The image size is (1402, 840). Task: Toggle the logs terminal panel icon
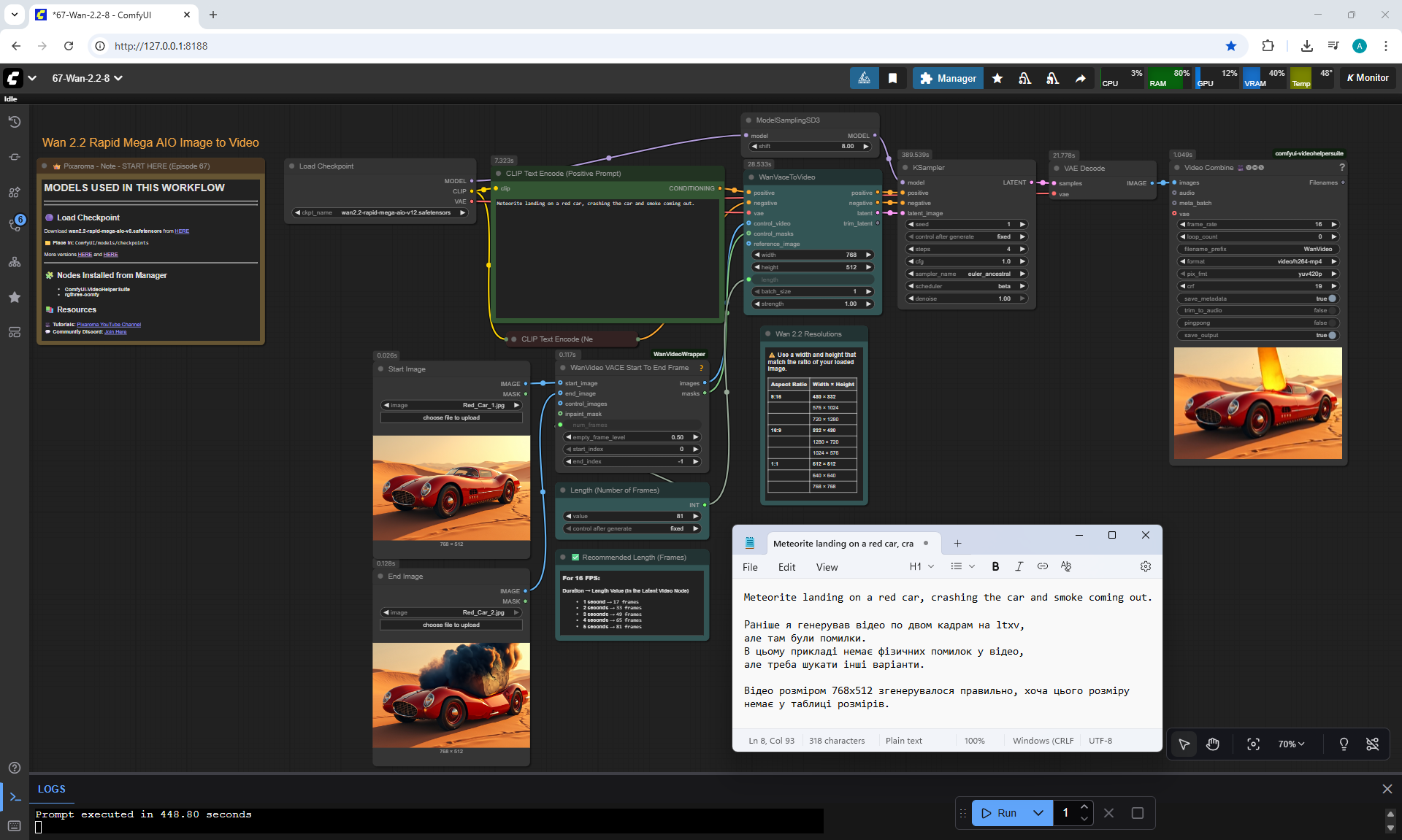pyautogui.click(x=15, y=797)
